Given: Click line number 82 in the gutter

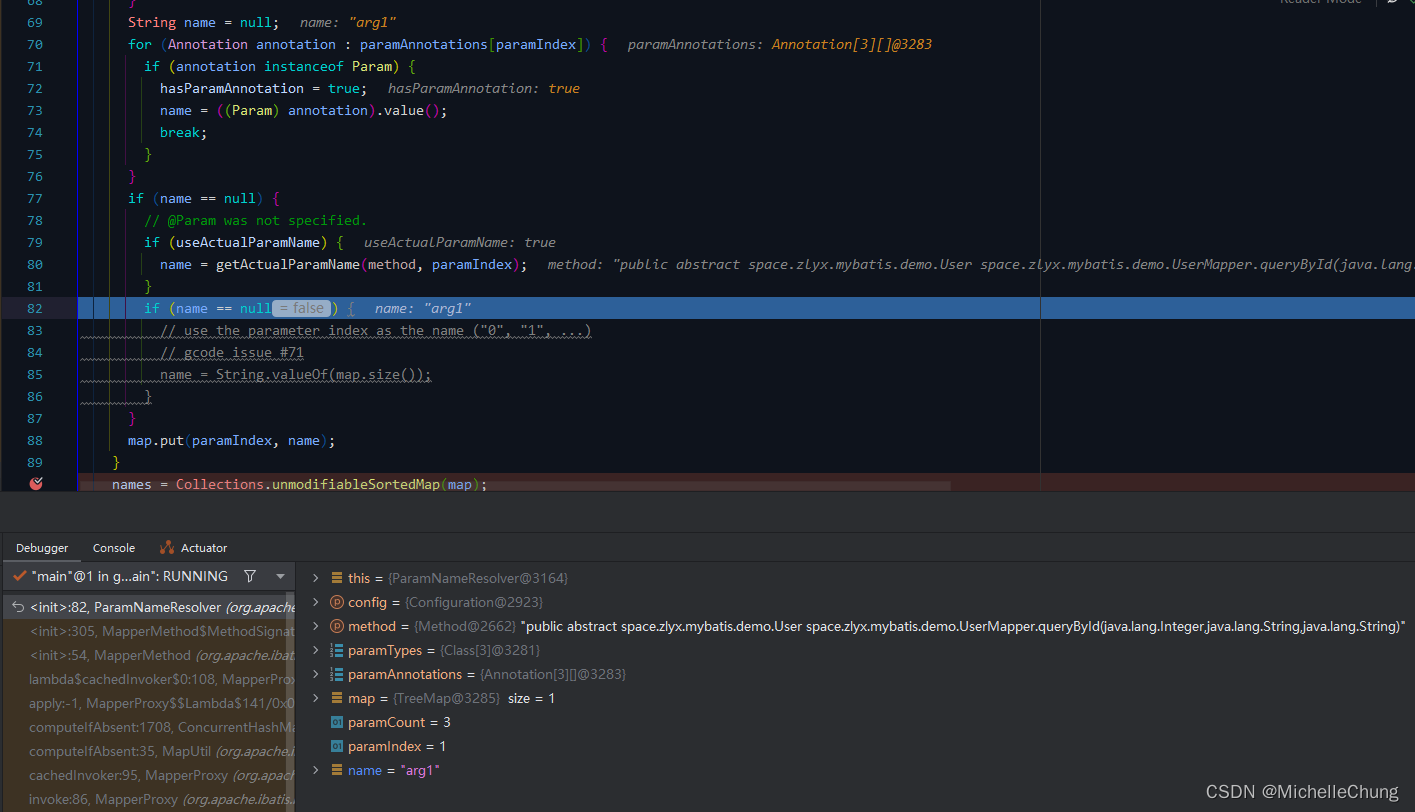Looking at the screenshot, I should (x=35, y=308).
